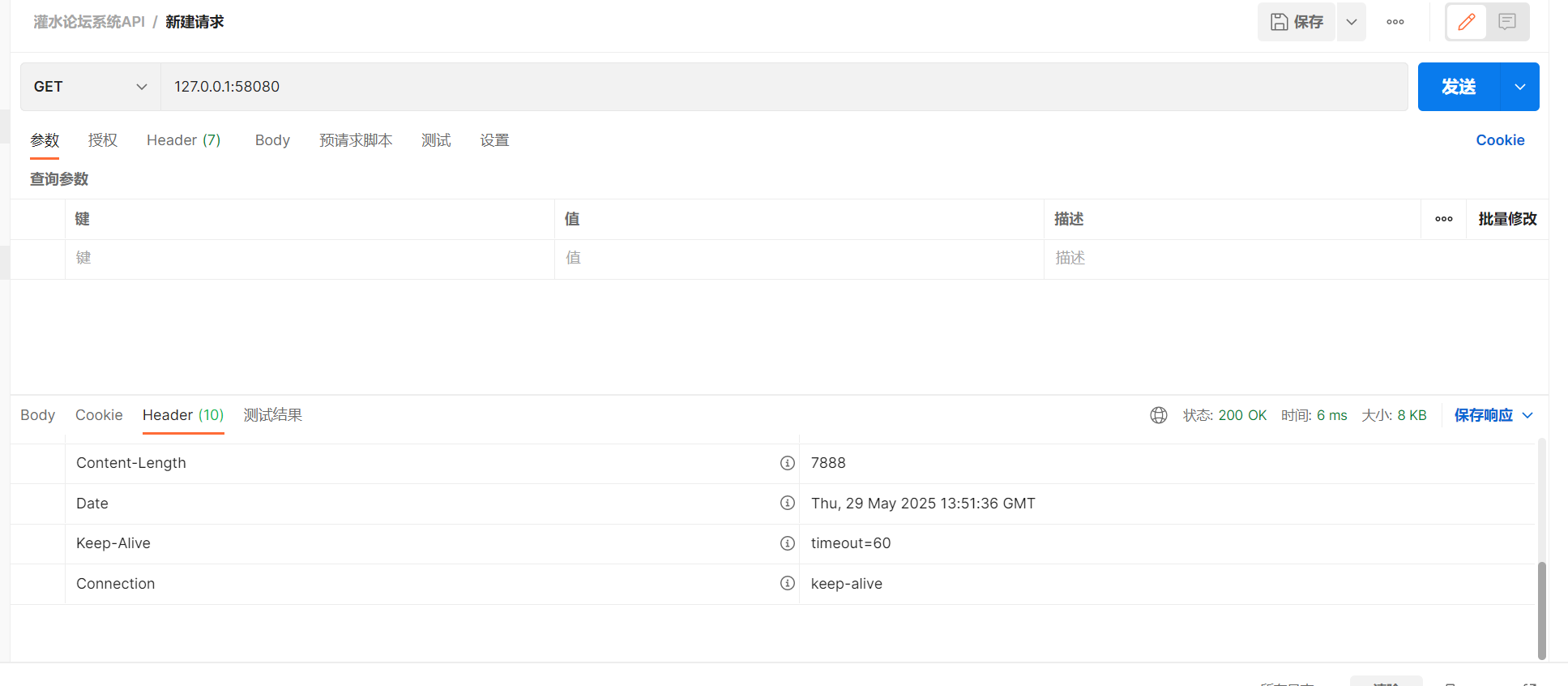Click the 200 OK status text
1568x686 pixels.
pyautogui.click(x=1242, y=415)
